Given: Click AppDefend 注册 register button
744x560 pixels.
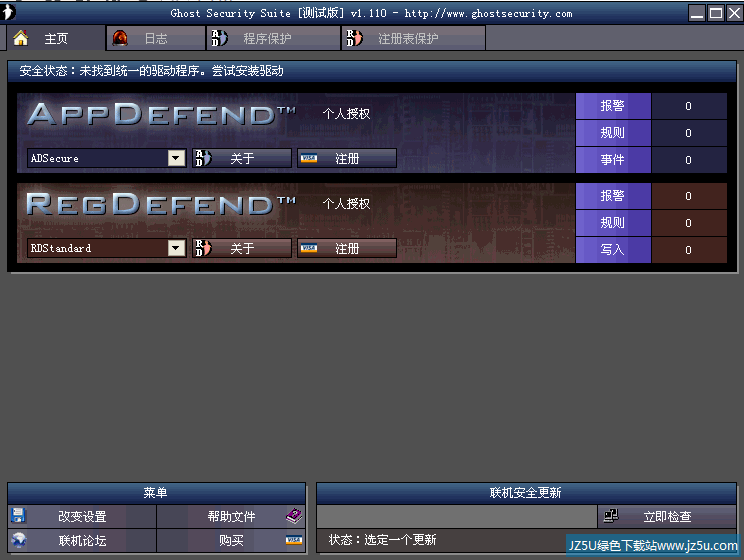Looking at the screenshot, I should (347, 158).
